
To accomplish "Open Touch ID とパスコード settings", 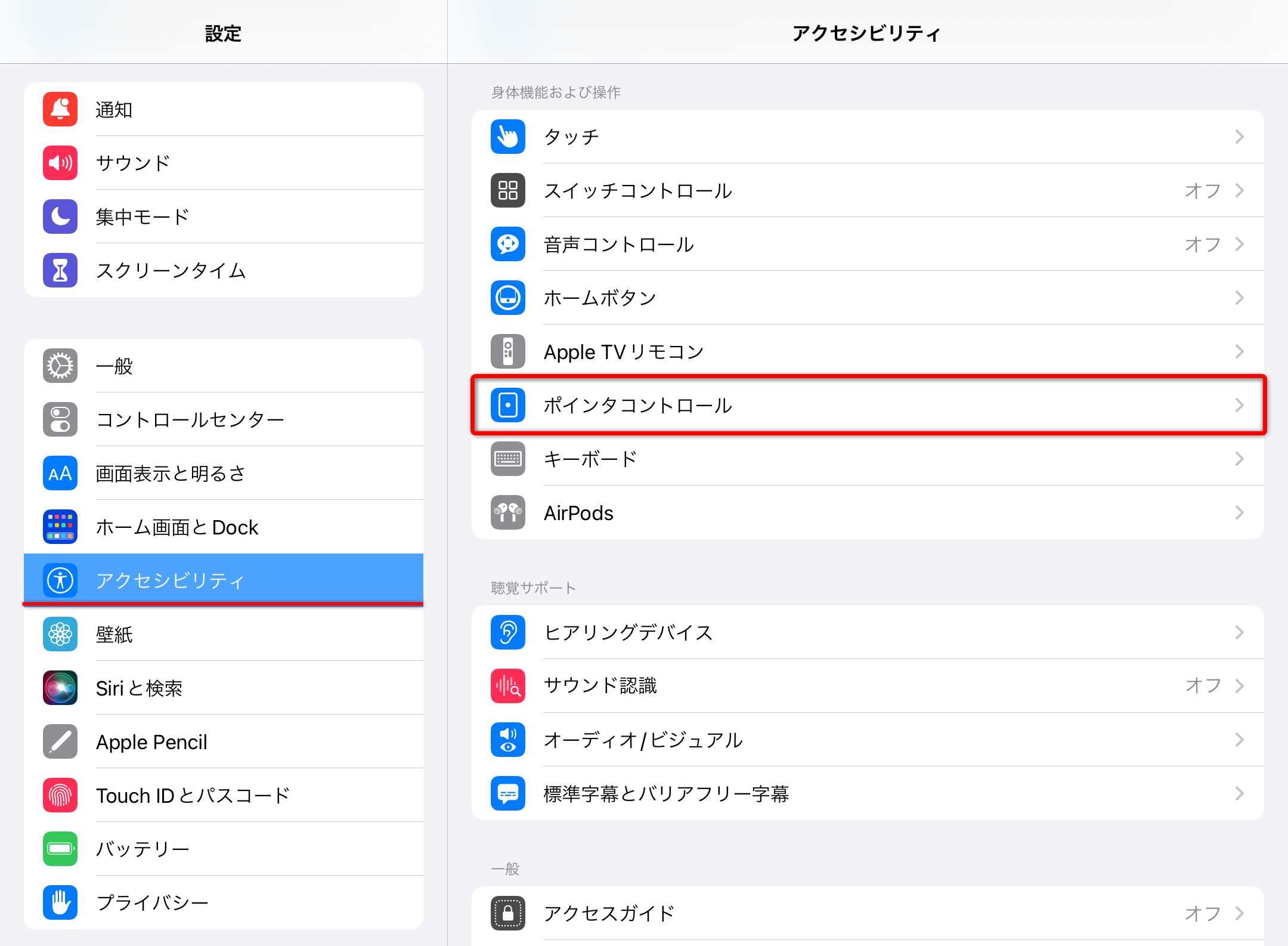I will tap(60, 794).
